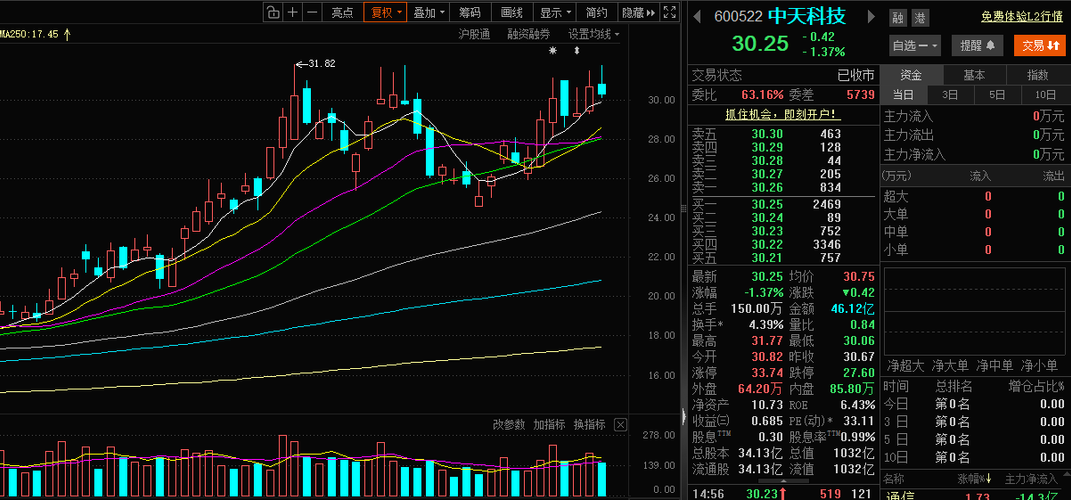The image size is (1071, 500).
Task: Click the 卖五 price 30.30 row
Action: coord(781,134)
